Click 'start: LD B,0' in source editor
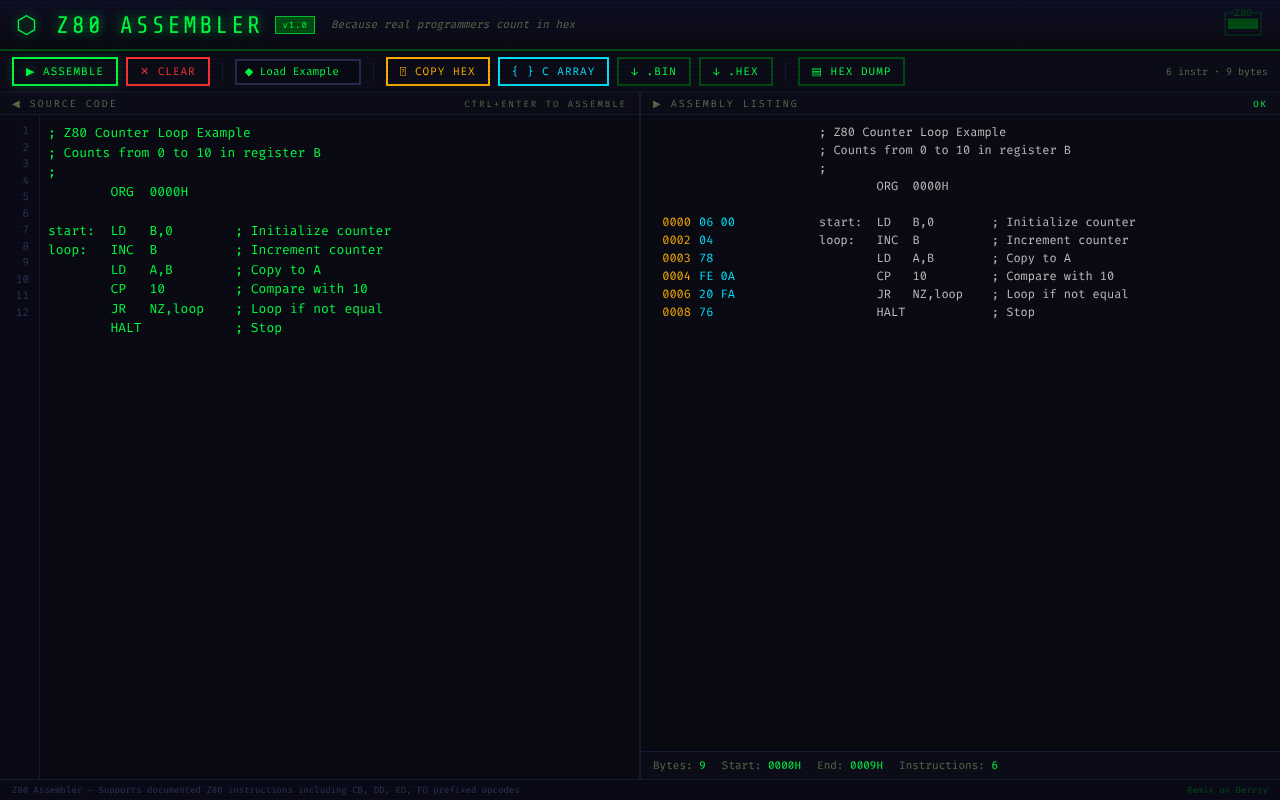The image size is (1280, 800). pos(110,231)
